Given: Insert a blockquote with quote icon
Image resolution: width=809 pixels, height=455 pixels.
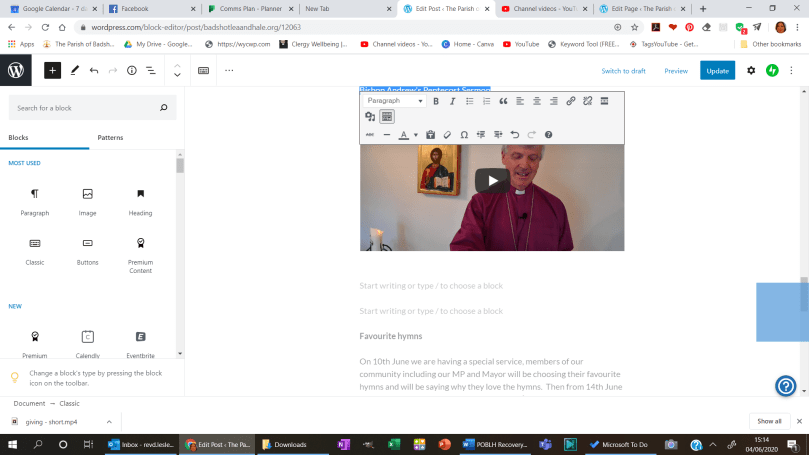Looking at the screenshot, I should point(503,101).
